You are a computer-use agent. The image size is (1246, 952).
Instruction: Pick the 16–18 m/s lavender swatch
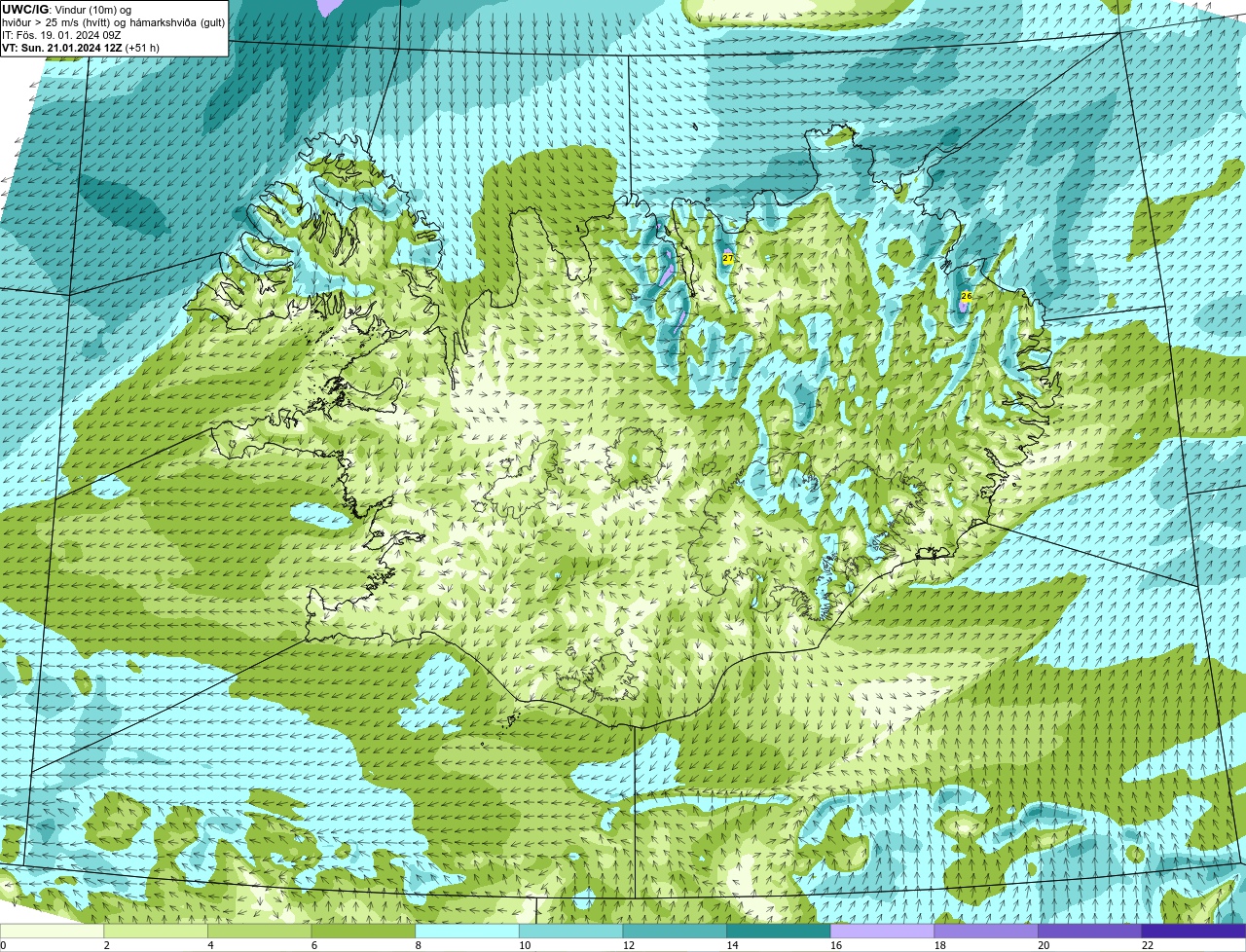(882, 931)
